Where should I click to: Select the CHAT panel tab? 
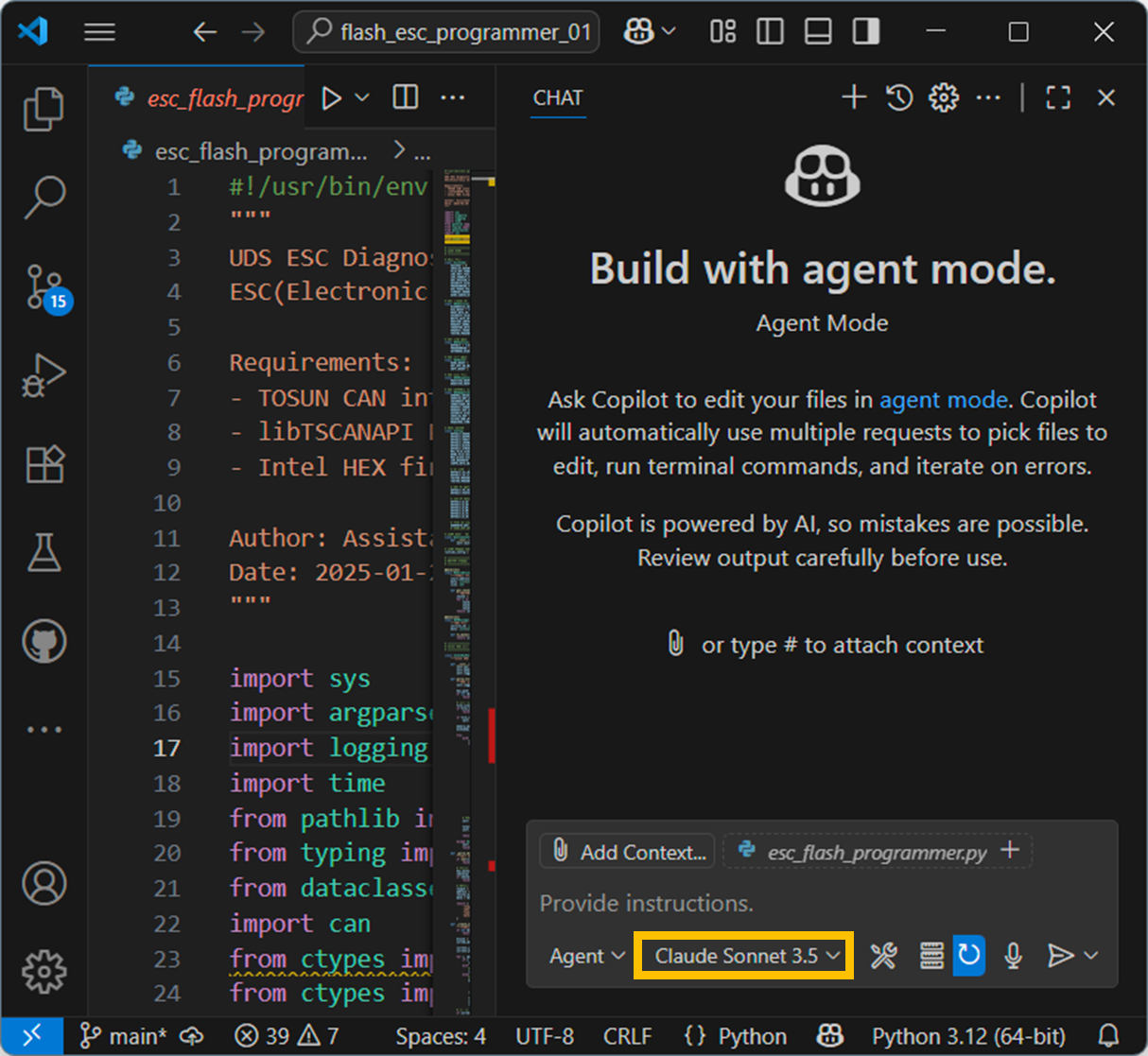coord(558,97)
